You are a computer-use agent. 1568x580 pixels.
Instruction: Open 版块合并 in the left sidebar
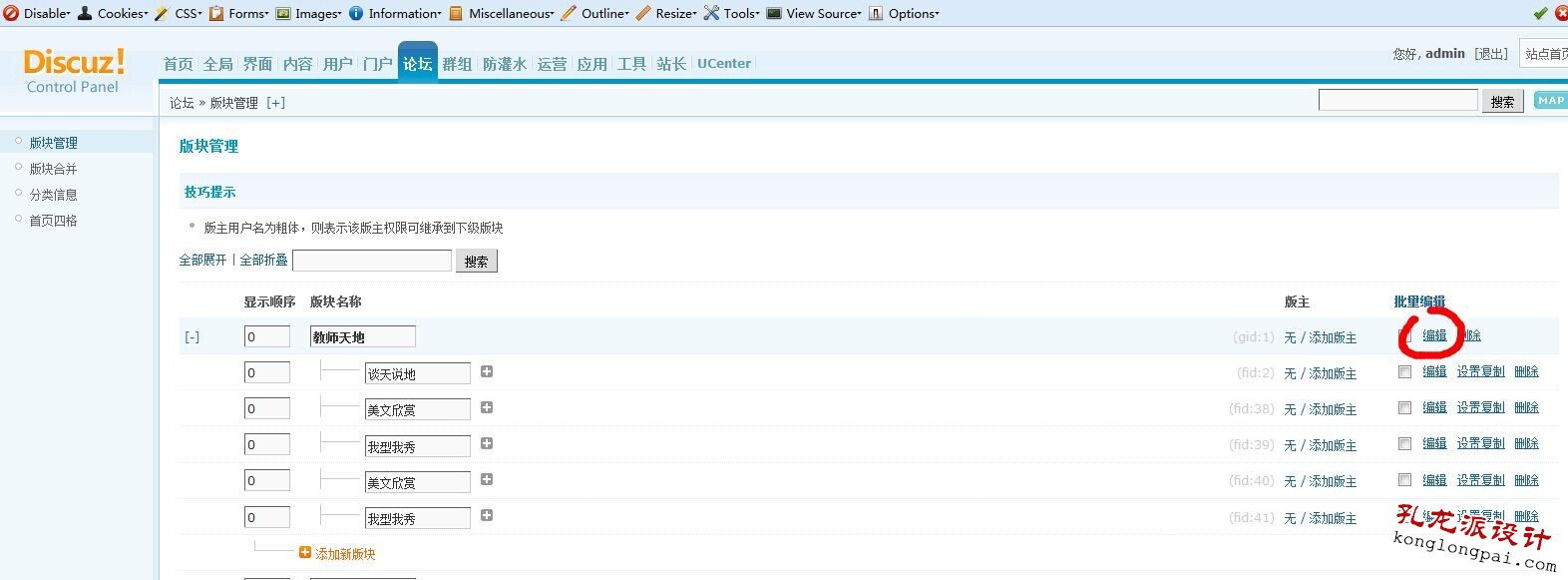(53, 169)
